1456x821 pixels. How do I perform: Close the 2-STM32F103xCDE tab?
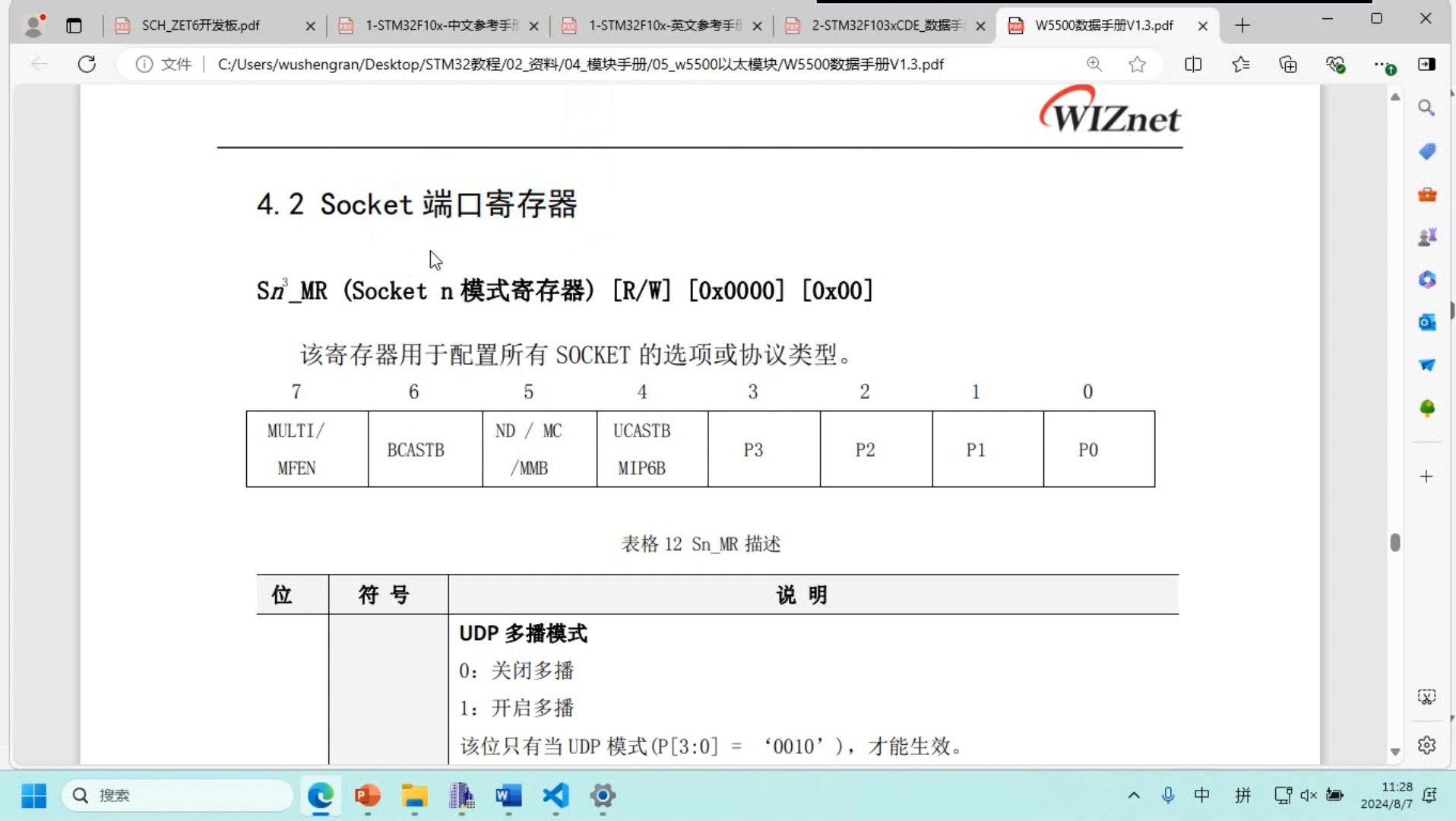(x=980, y=26)
